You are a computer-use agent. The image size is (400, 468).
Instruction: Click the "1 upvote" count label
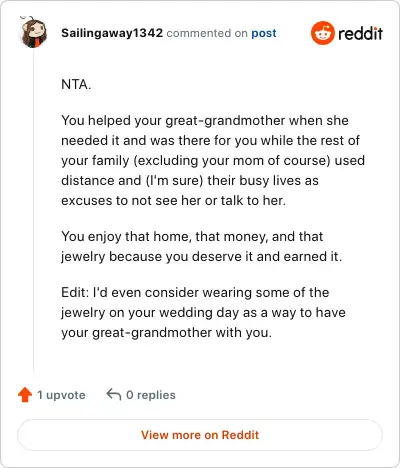pos(61,395)
